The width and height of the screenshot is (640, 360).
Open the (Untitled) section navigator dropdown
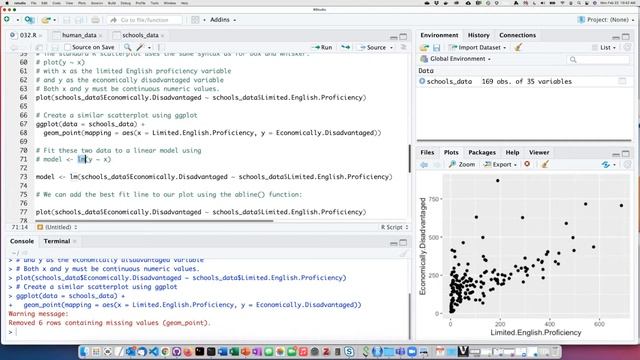coord(57,227)
